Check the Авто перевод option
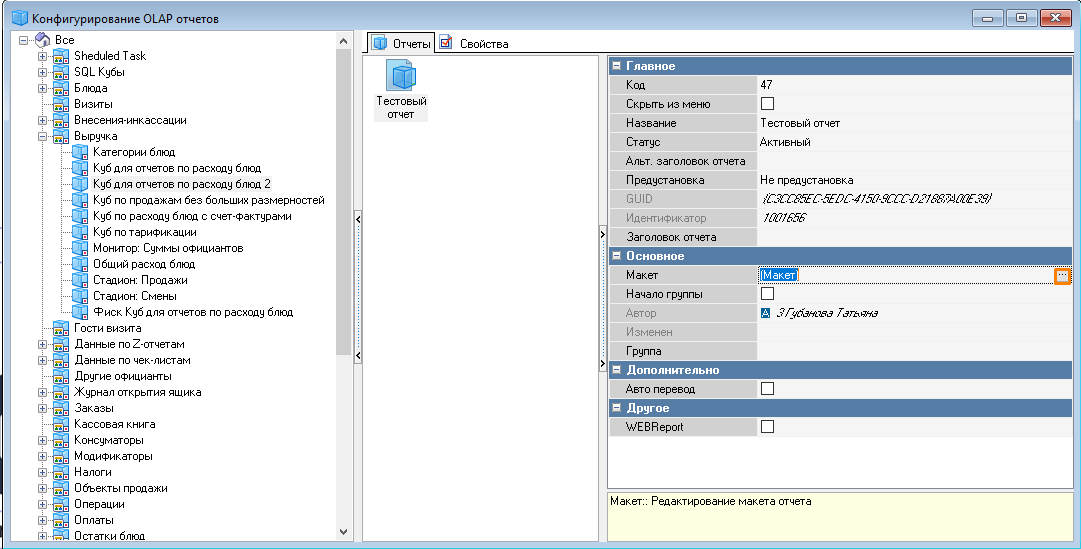Screen dimensions: 1081x549 (768, 389)
